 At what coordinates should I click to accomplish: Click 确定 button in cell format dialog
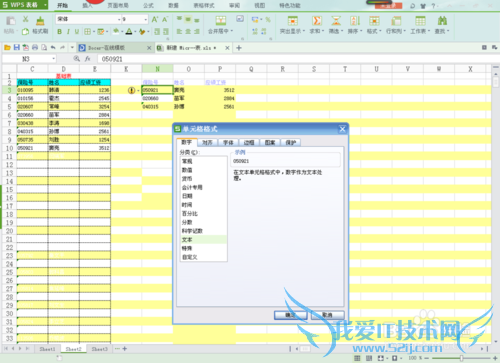(x=291, y=315)
